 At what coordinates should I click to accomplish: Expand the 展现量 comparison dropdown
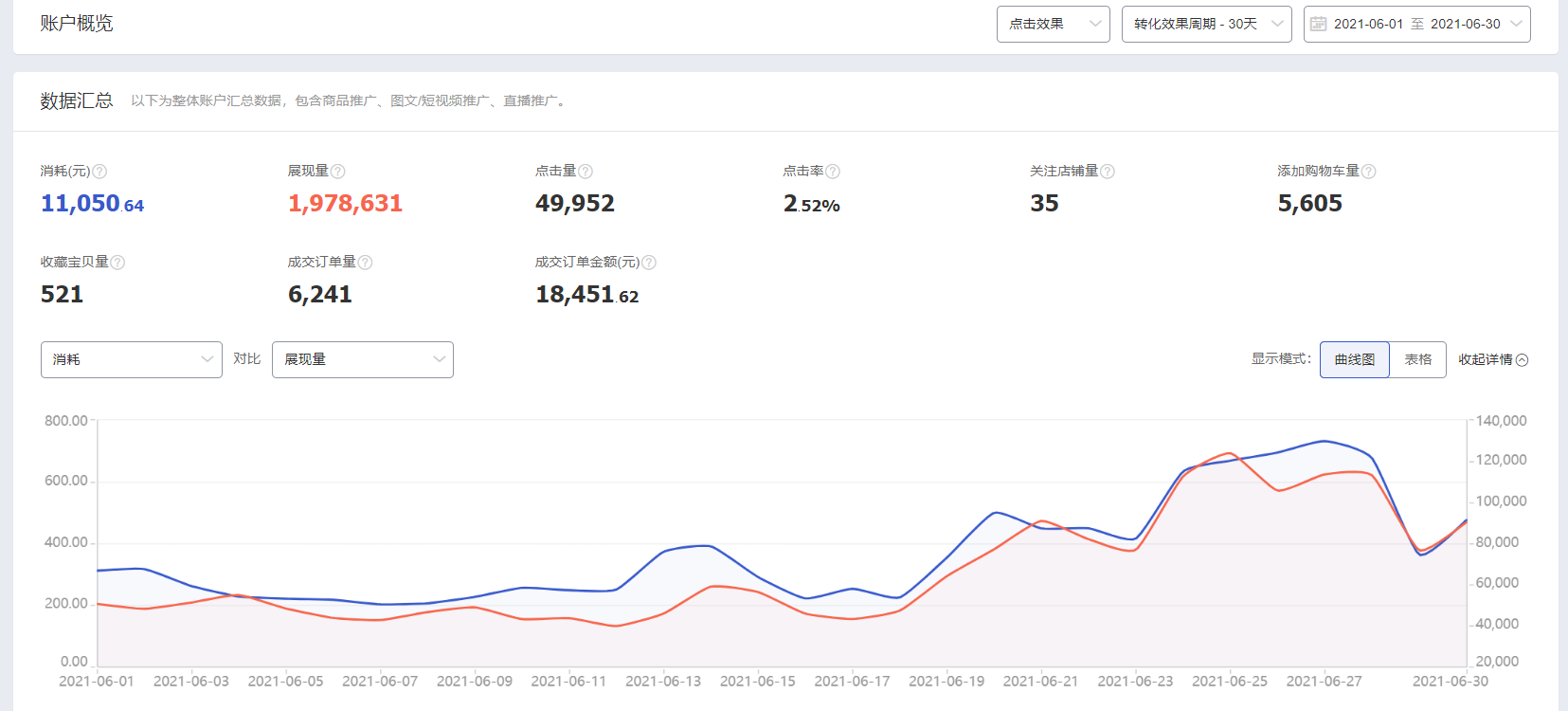click(363, 359)
